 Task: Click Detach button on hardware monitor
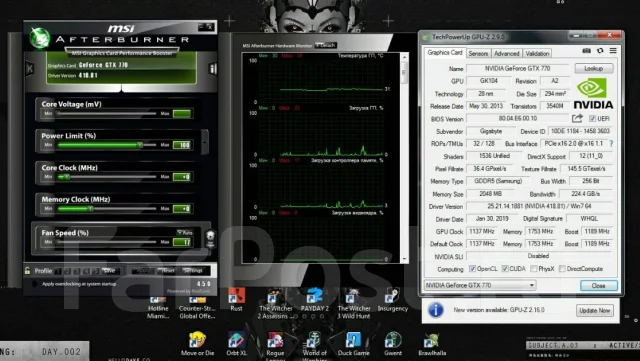click(x=326, y=45)
